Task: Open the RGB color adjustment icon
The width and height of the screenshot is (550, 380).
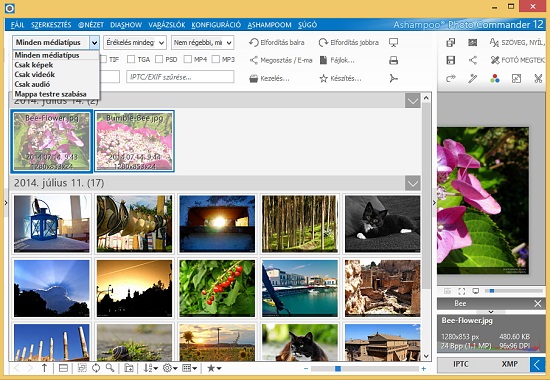Action: pyautogui.click(x=495, y=78)
